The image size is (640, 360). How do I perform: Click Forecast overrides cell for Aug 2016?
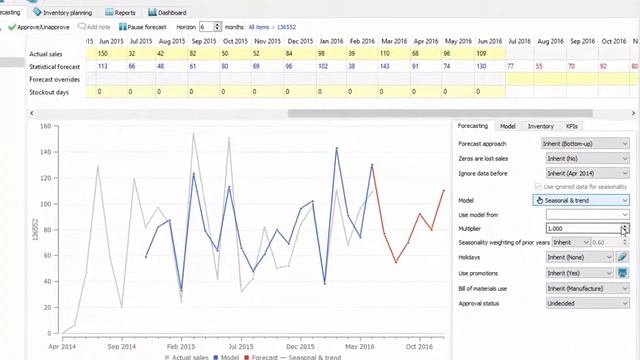(x=550, y=79)
